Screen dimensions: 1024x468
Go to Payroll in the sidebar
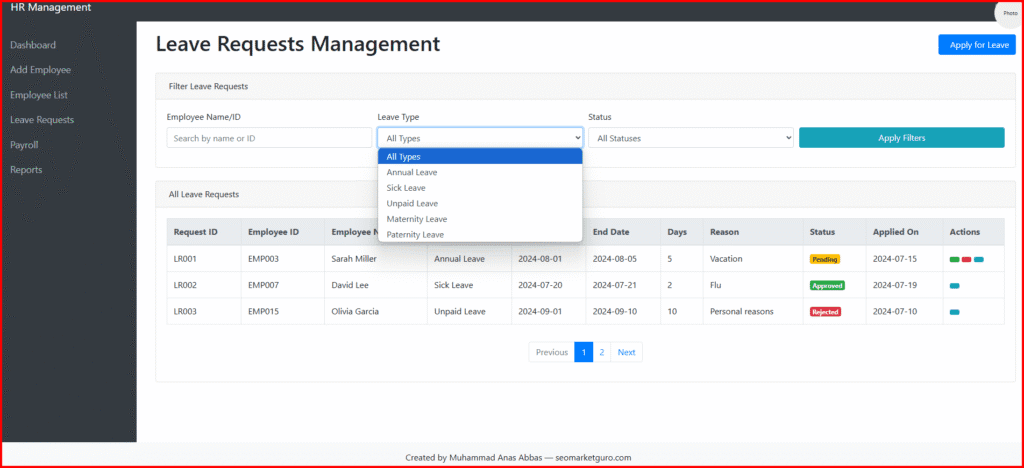[x=24, y=145]
